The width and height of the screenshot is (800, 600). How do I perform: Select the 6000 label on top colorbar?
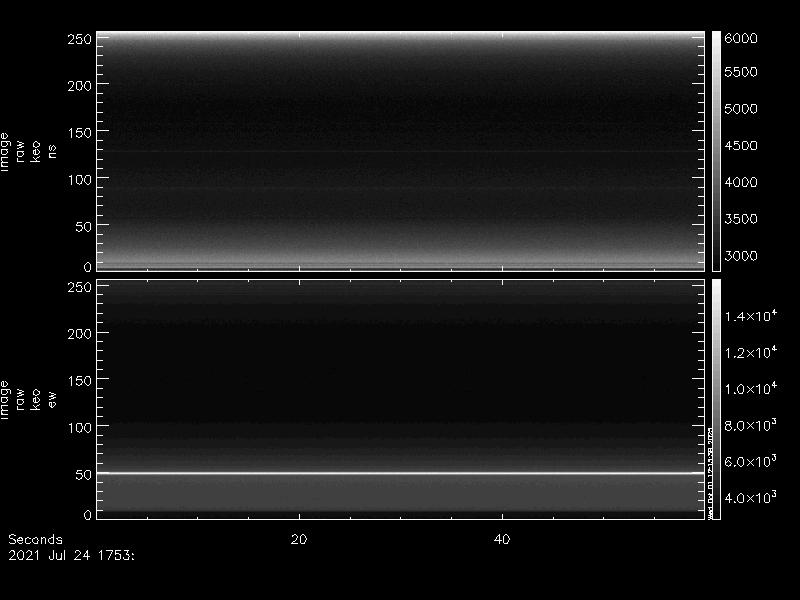click(x=741, y=38)
